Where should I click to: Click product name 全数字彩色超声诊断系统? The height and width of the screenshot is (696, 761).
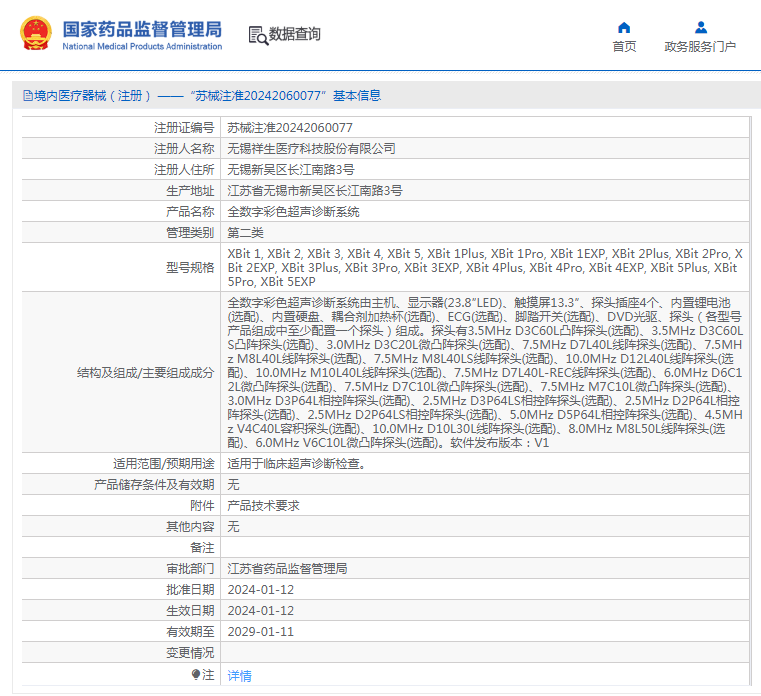[293, 212]
